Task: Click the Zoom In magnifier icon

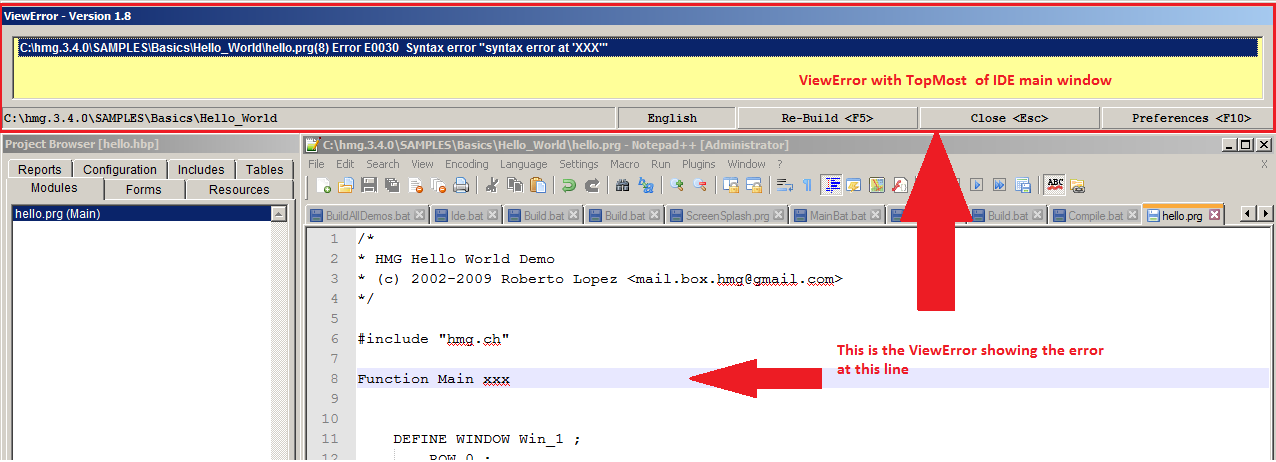Action: pyautogui.click(x=677, y=185)
